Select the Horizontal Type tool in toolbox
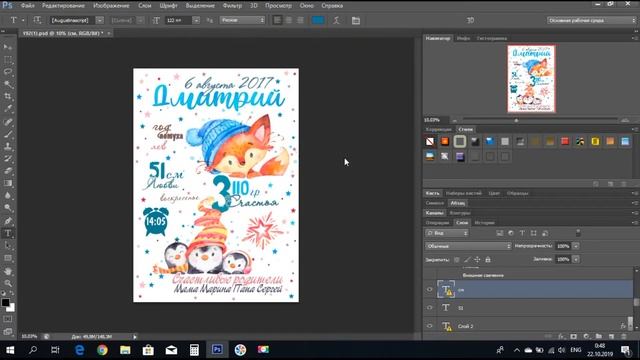 coord(8,233)
